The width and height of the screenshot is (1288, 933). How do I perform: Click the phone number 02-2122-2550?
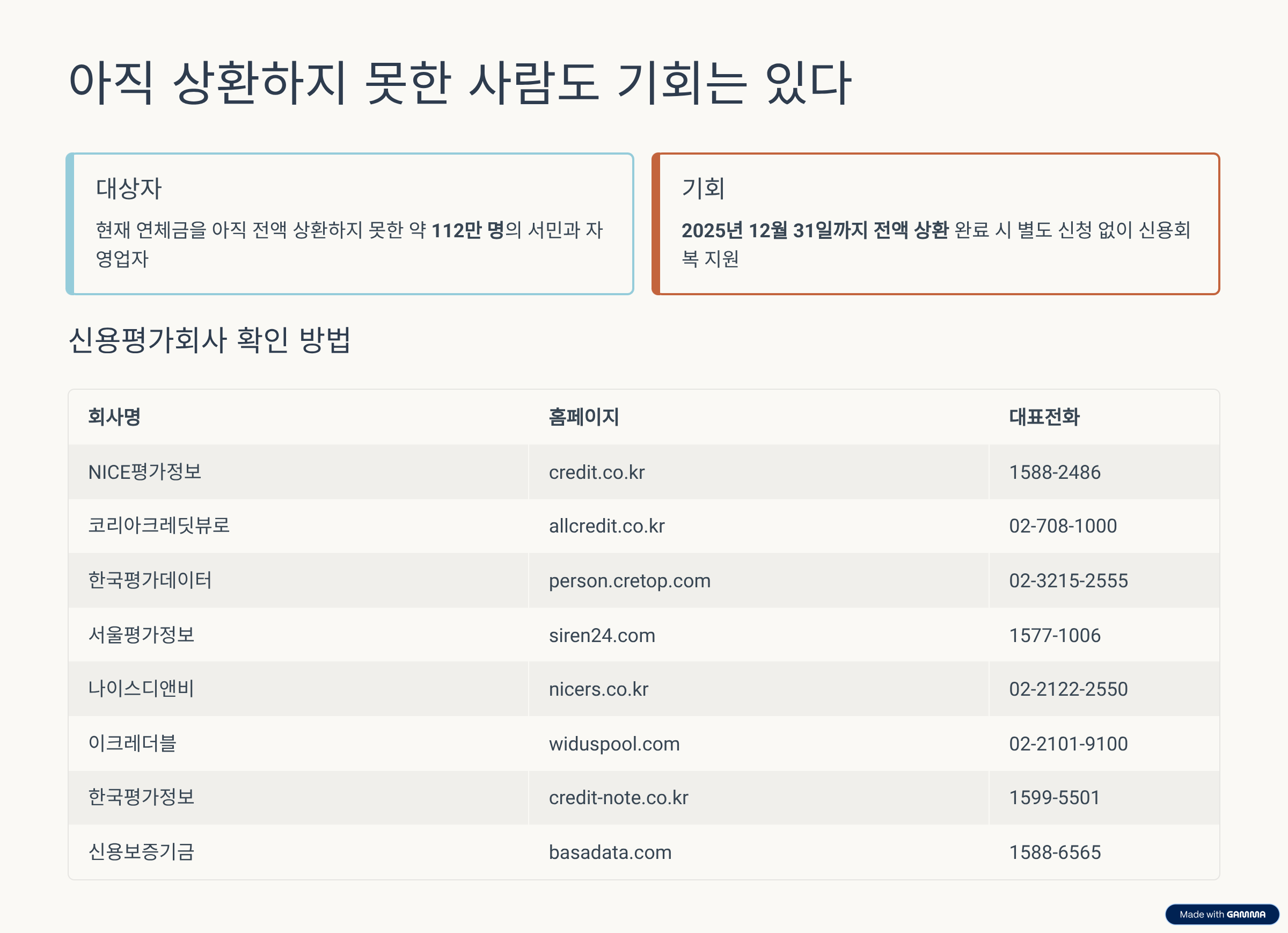[1068, 689]
